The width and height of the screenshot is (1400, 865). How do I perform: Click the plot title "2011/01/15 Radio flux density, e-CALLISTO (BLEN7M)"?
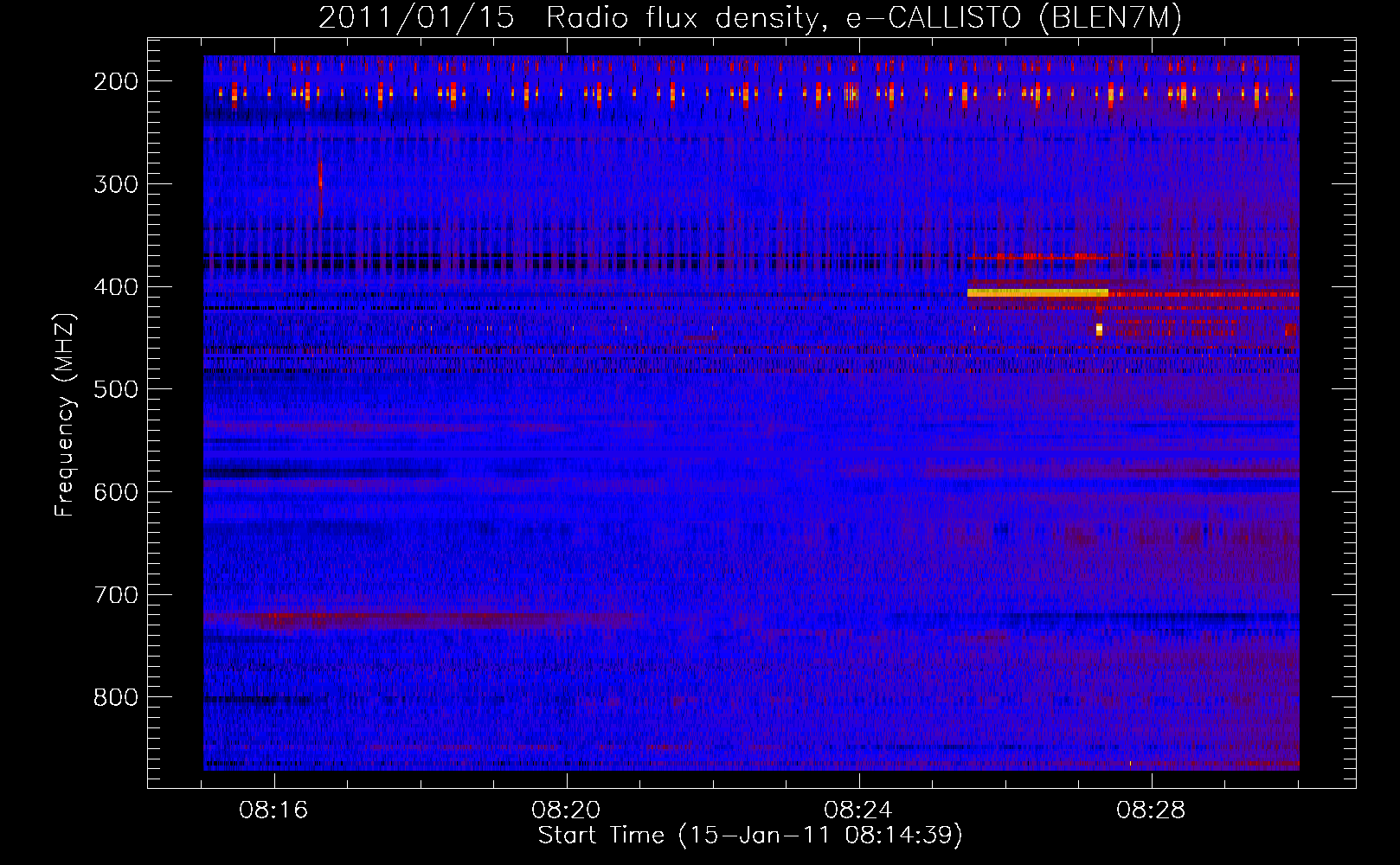(750, 17)
